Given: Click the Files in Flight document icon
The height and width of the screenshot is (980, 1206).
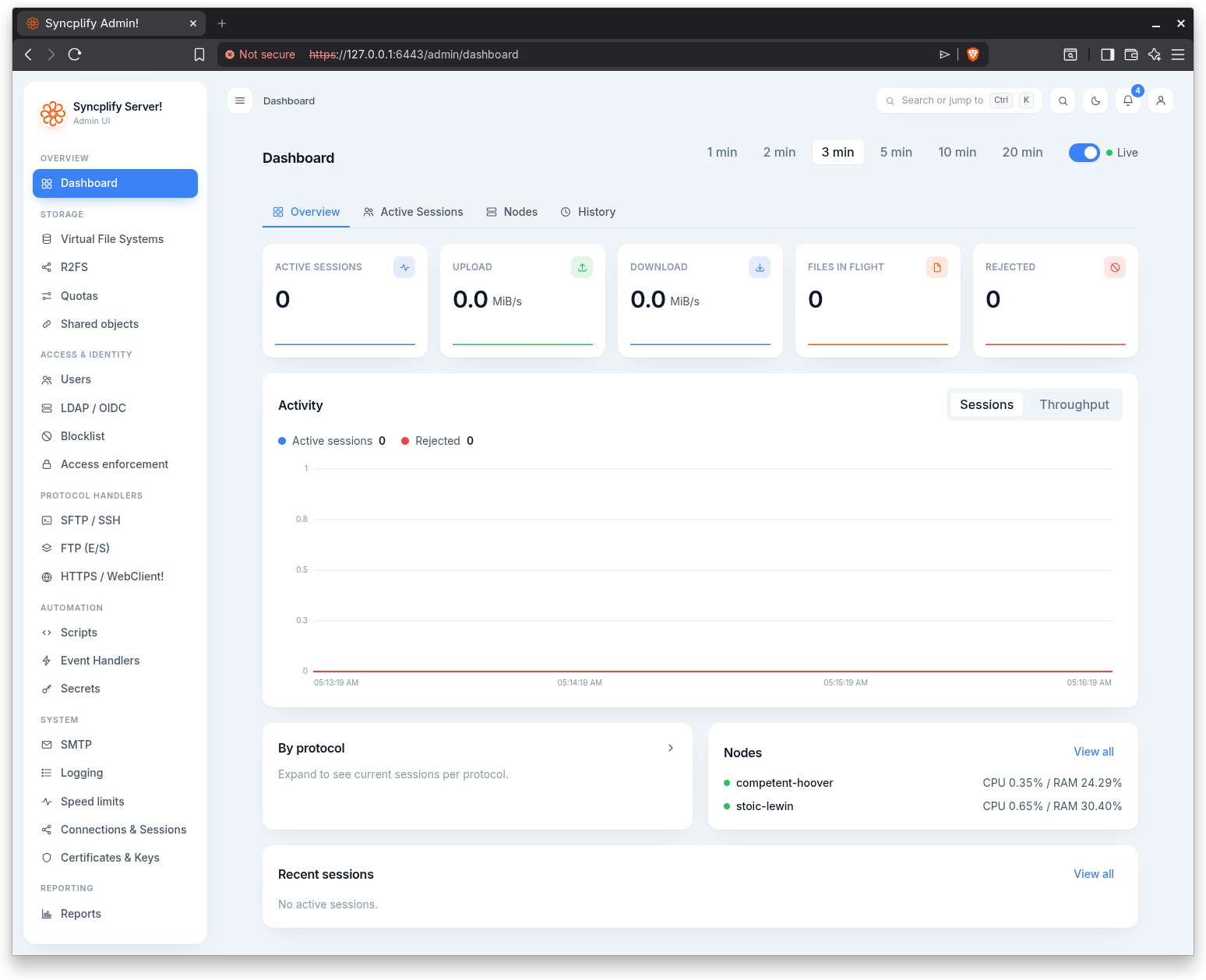Looking at the screenshot, I should pyautogui.click(x=937, y=267).
